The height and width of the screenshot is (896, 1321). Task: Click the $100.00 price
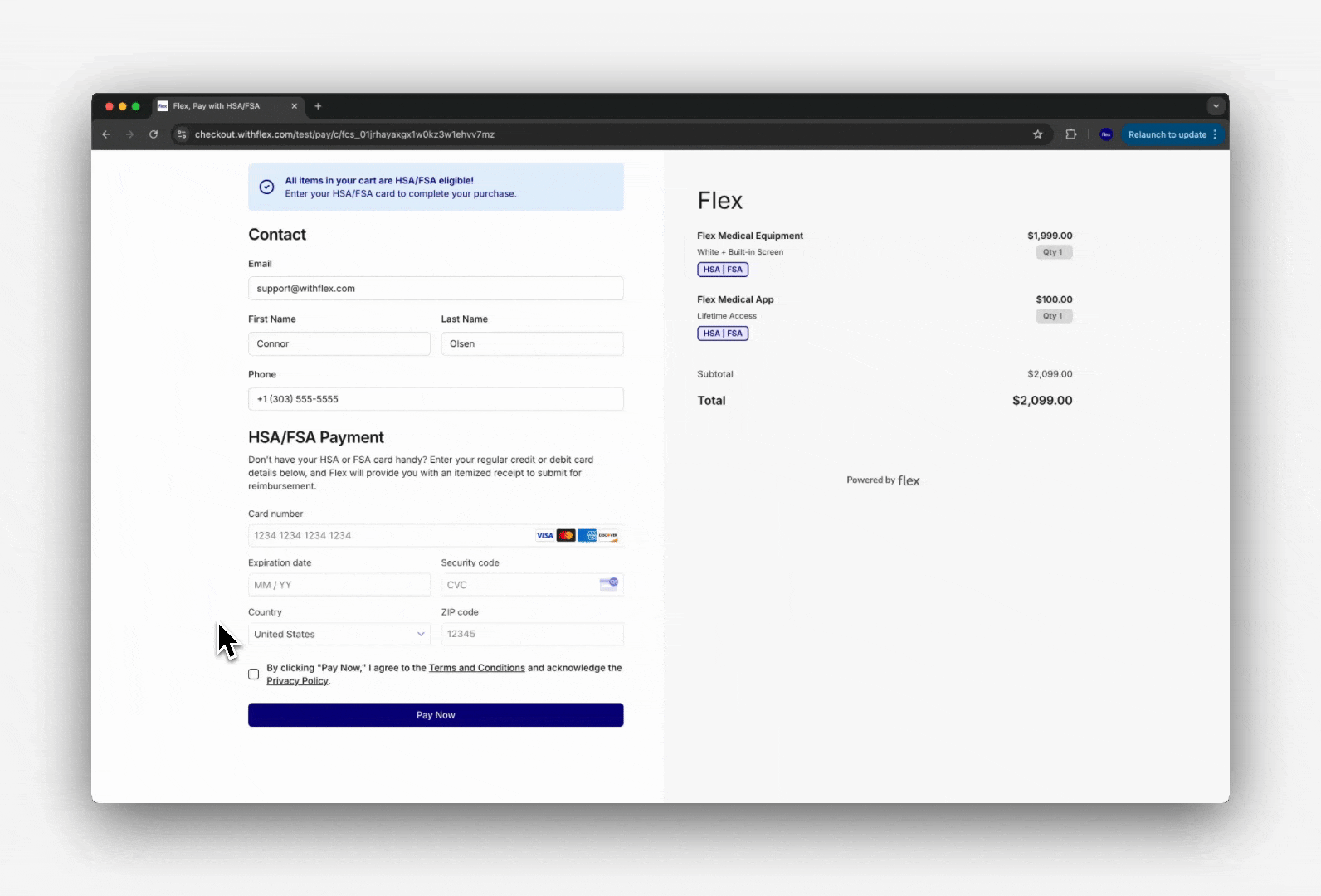[x=1054, y=299]
